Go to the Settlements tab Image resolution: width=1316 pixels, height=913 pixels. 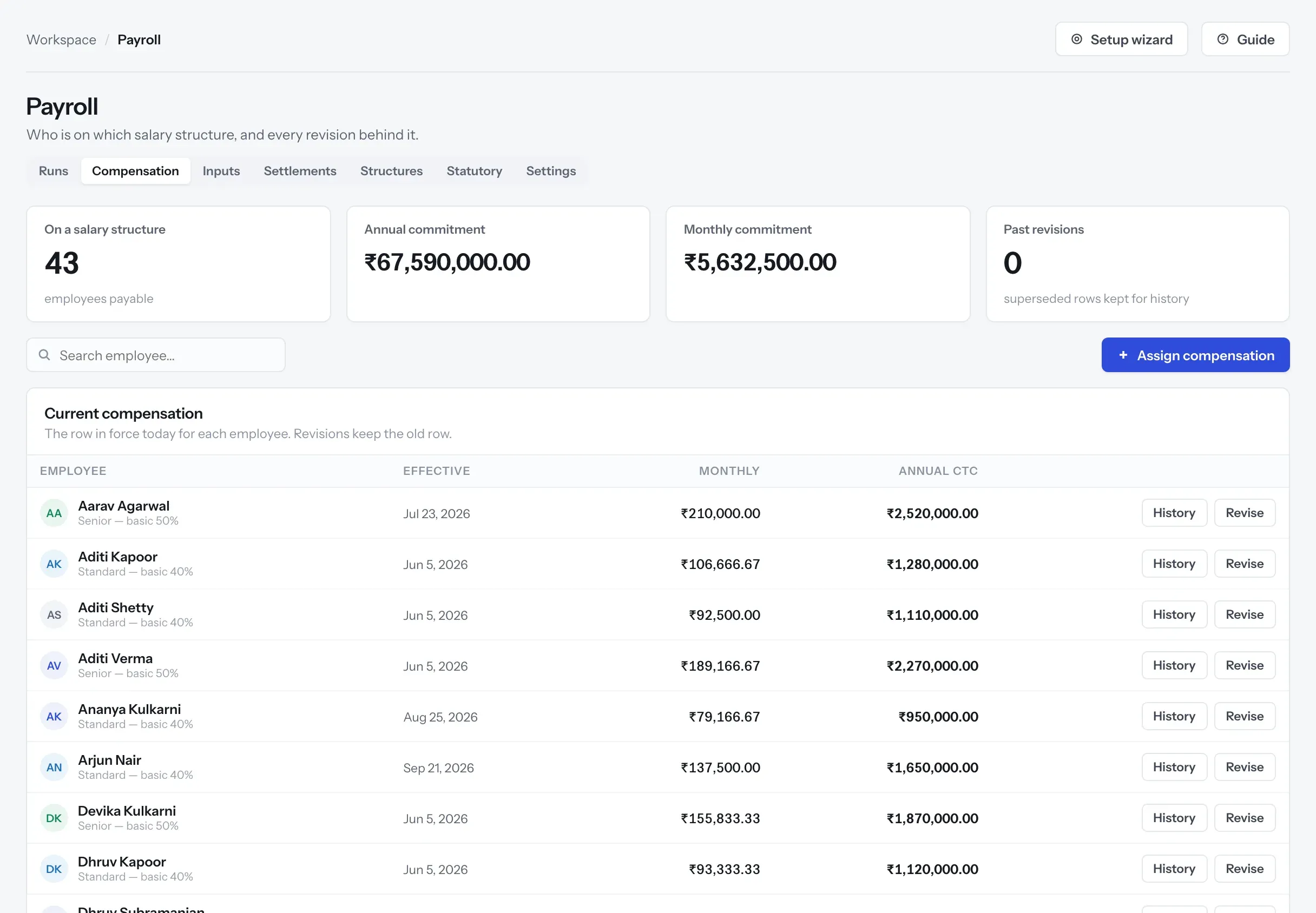pos(300,171)
